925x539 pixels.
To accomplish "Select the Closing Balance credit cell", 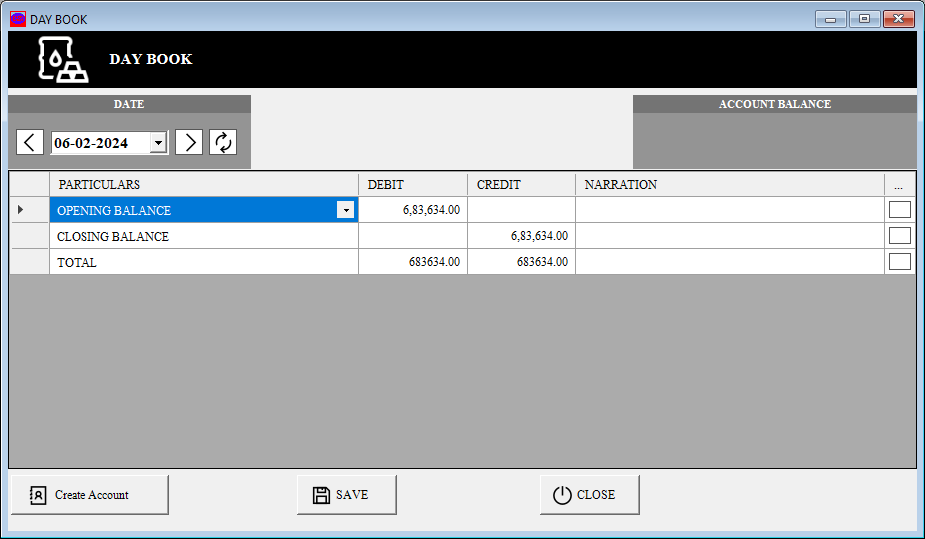I will (521, 236).
